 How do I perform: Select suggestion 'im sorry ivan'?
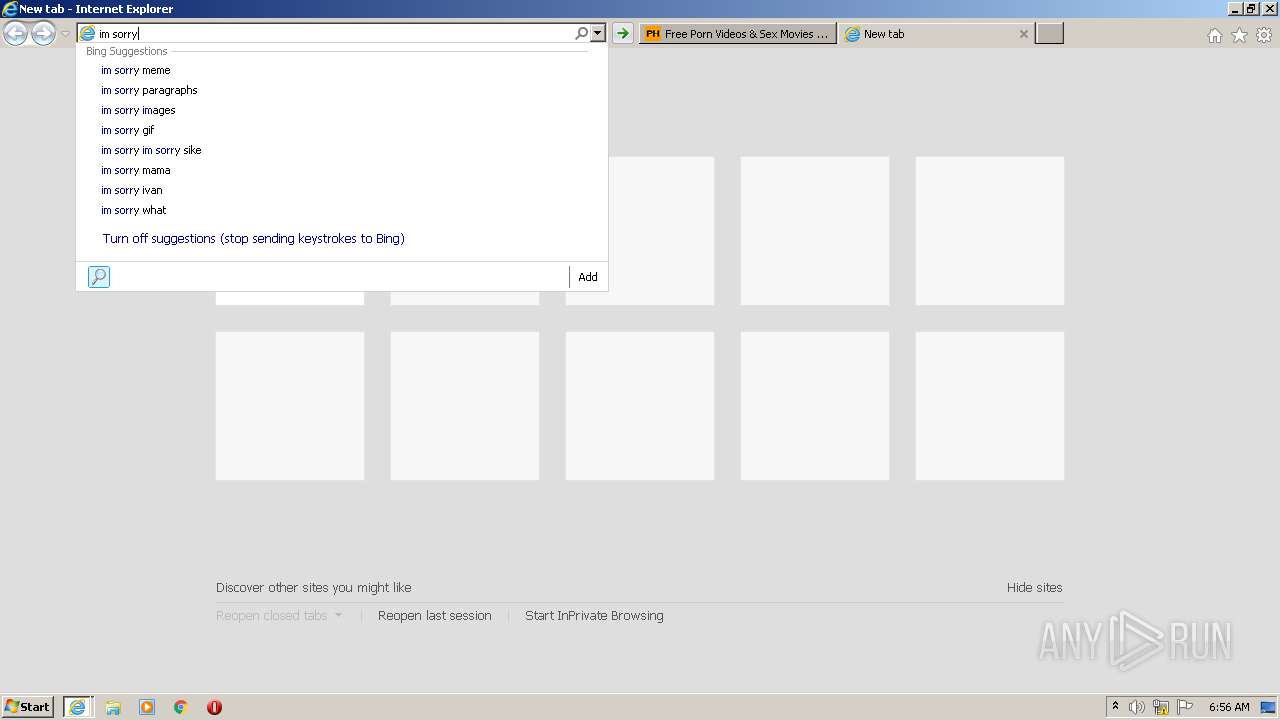[342, 190]
